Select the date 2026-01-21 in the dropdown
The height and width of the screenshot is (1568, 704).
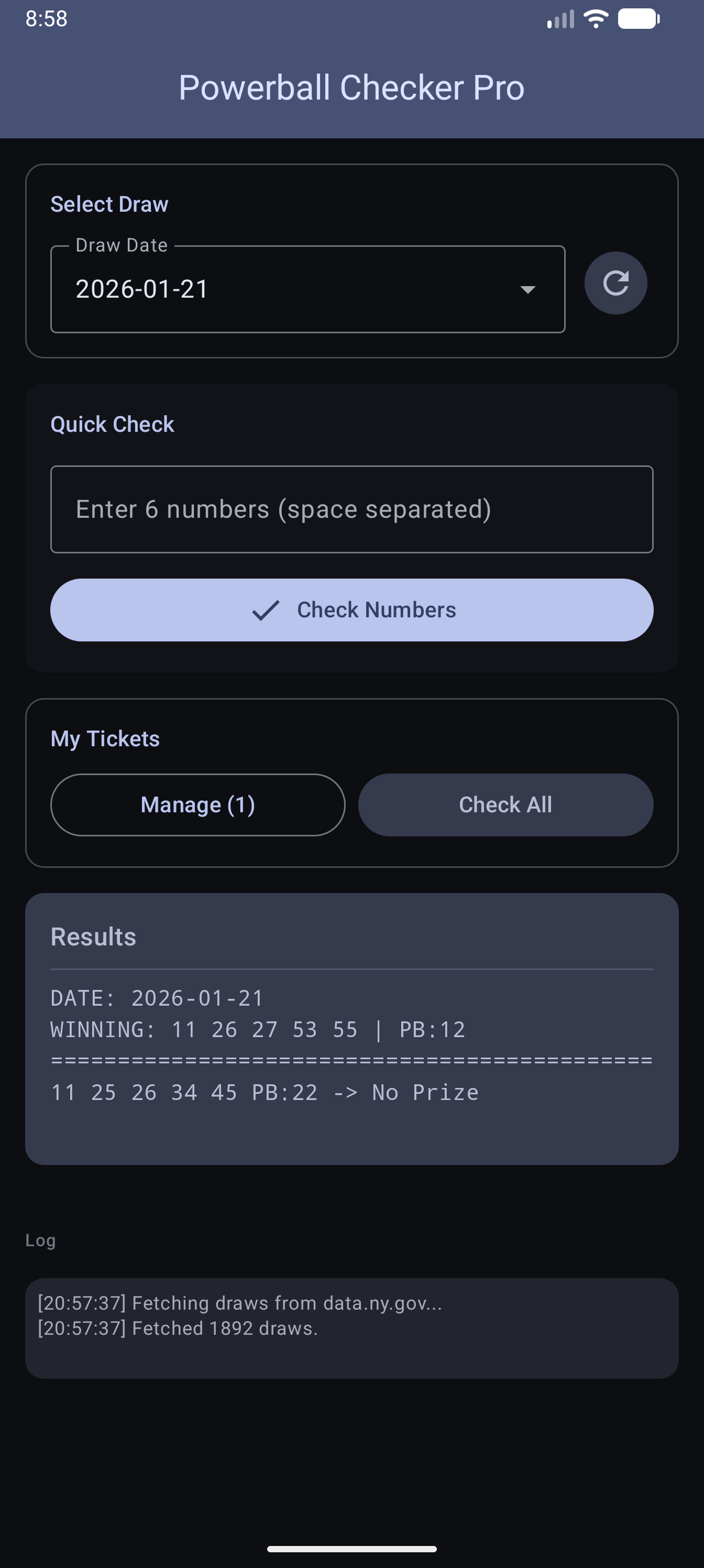coord(143,289)
